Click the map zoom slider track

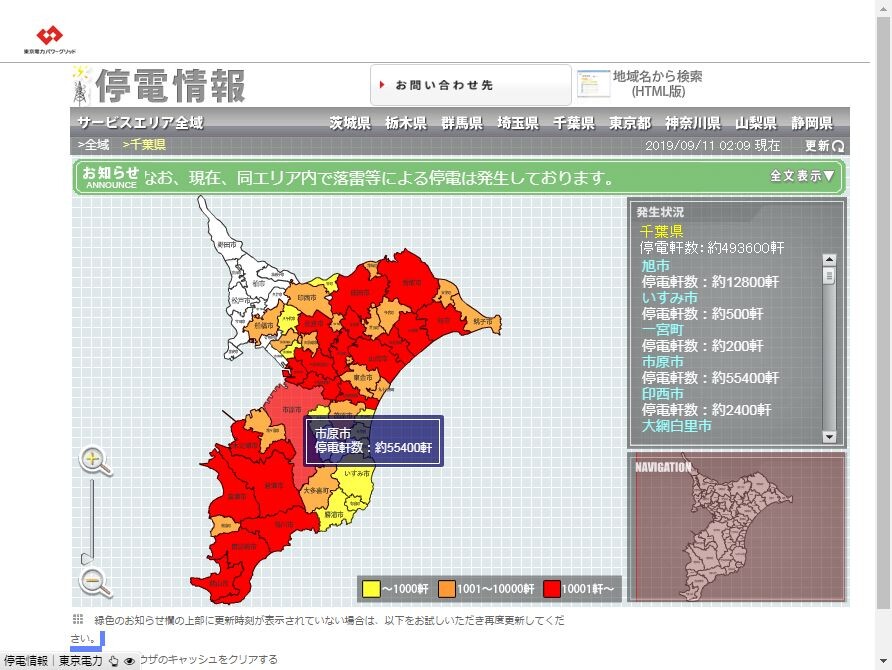[x=93, y=520]
